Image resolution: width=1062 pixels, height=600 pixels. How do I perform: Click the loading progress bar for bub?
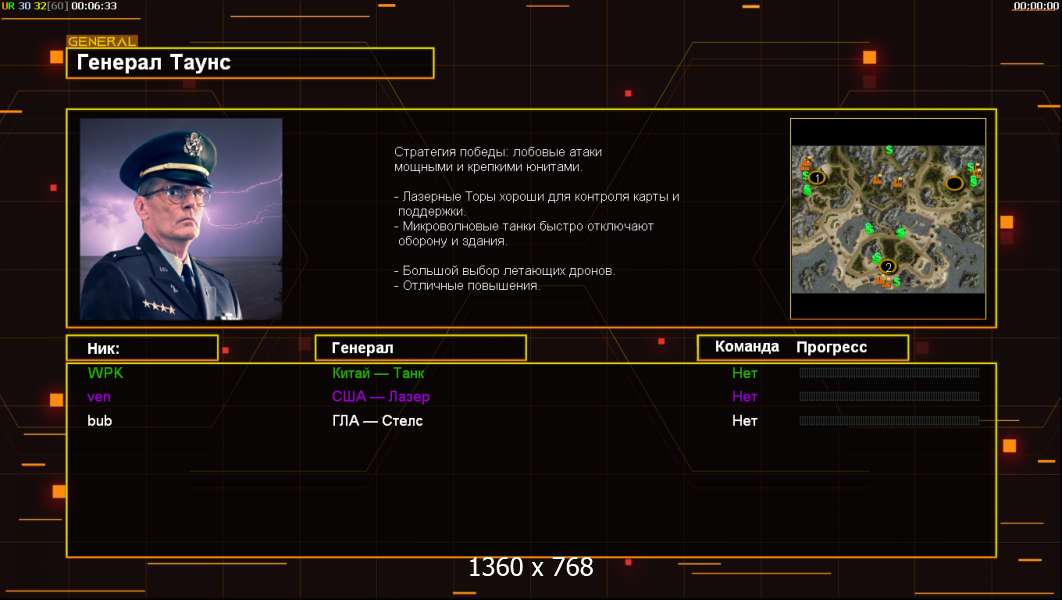click(889, 421)
